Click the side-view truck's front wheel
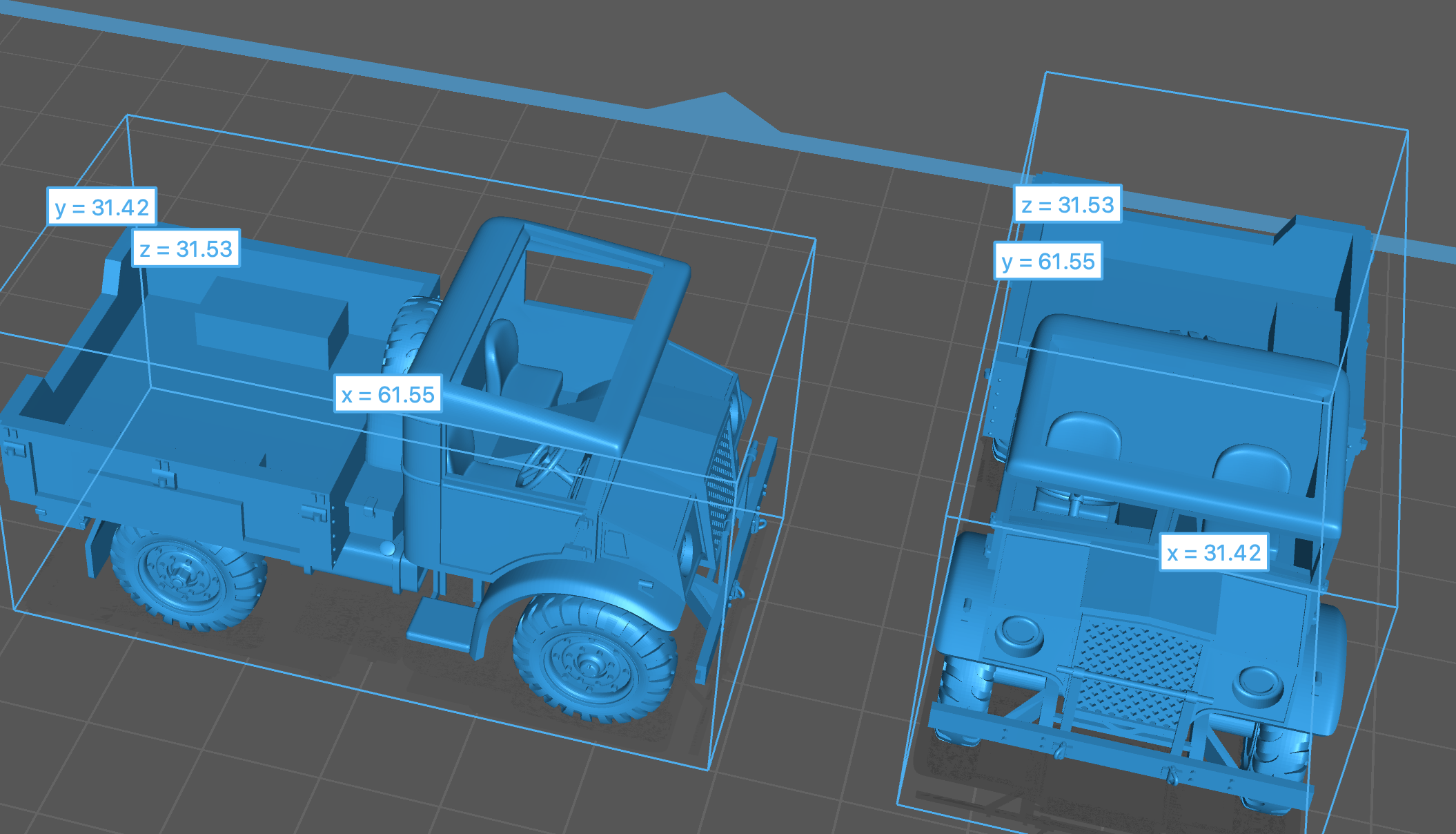1456x834 pixels. click(590, 661)
